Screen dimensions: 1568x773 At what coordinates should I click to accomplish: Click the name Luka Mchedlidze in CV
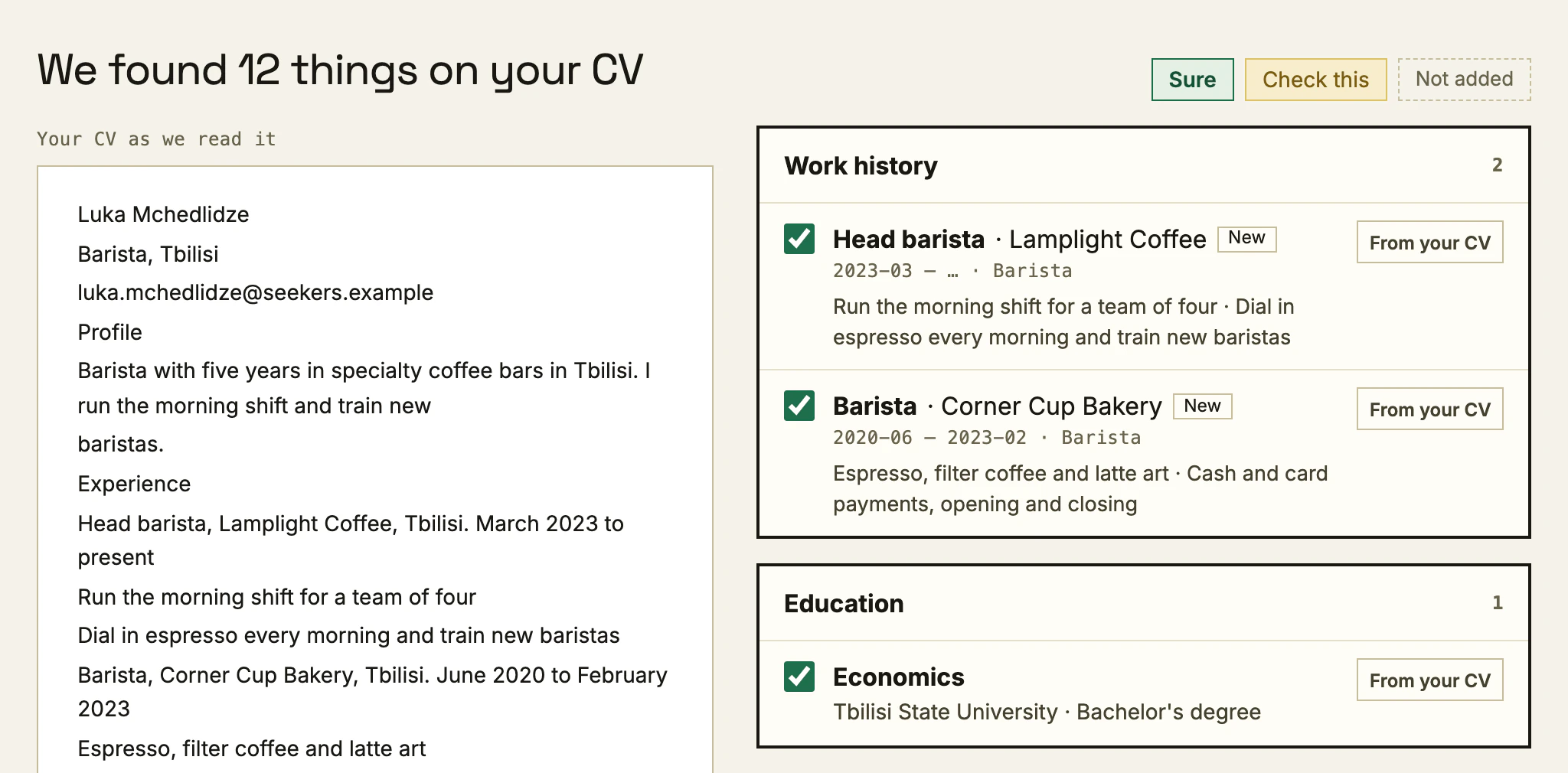pyautogui.click(x=163, y=214)
